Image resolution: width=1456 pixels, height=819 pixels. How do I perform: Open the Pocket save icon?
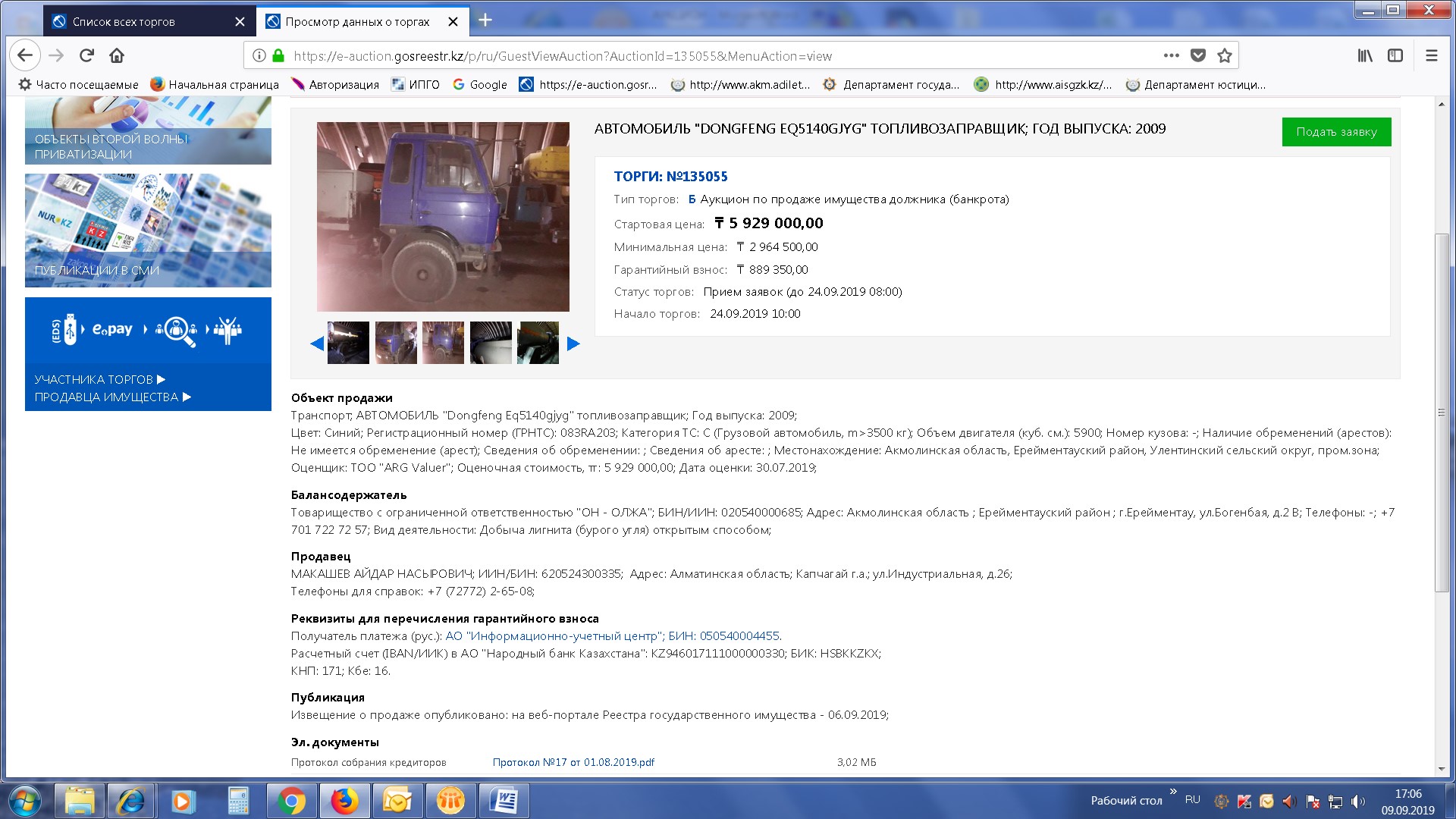[x=1198, y=55]
